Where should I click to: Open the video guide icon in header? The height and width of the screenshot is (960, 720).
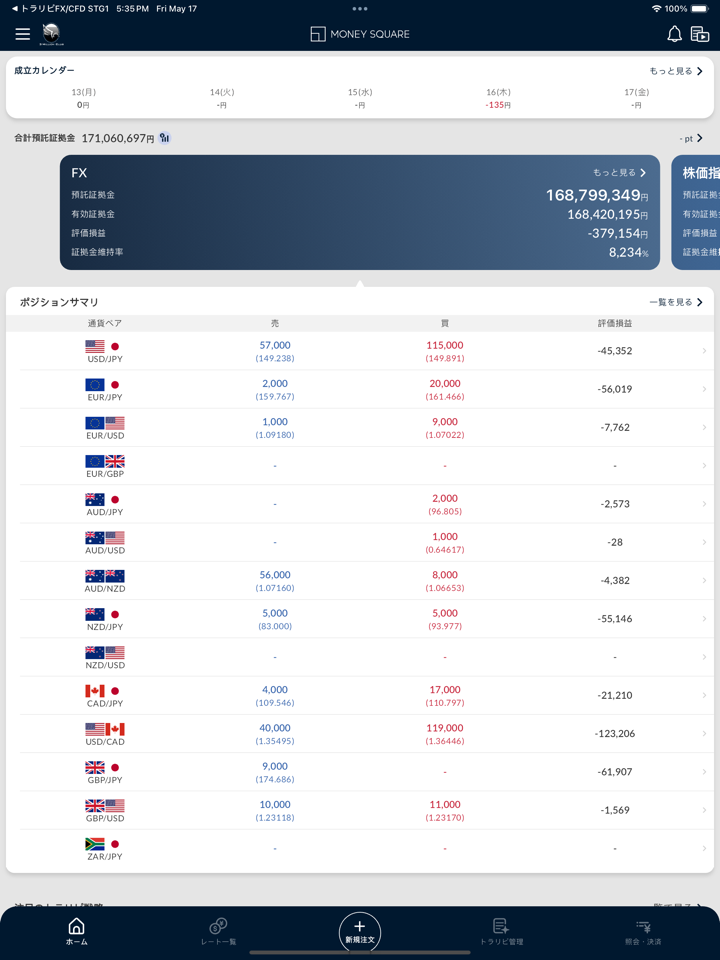pos(700,34)
